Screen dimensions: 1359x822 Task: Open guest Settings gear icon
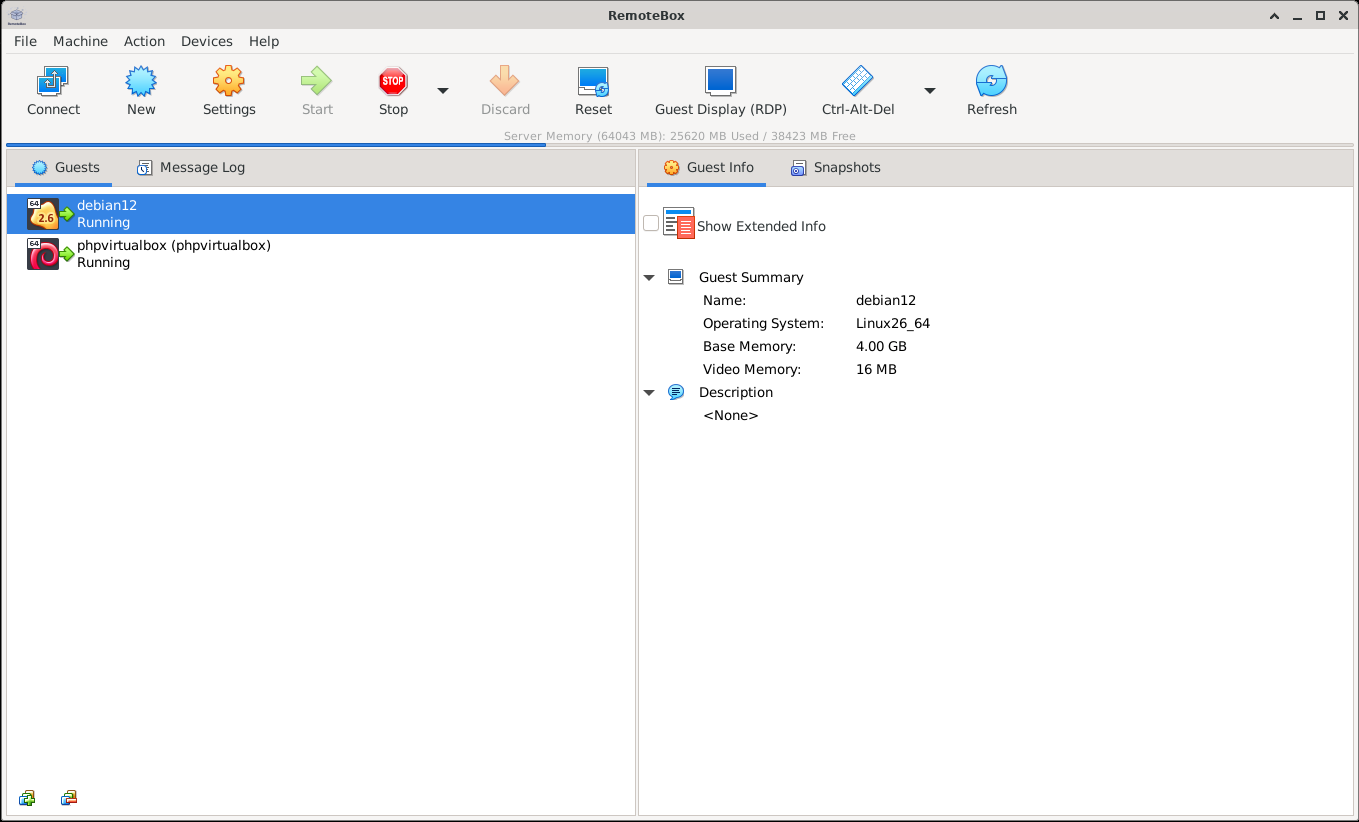[229, 81]
